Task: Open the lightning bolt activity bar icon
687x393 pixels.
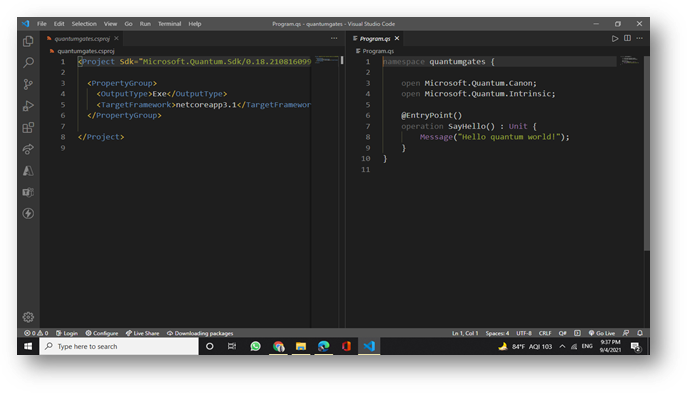Action: tap(28, 213)
